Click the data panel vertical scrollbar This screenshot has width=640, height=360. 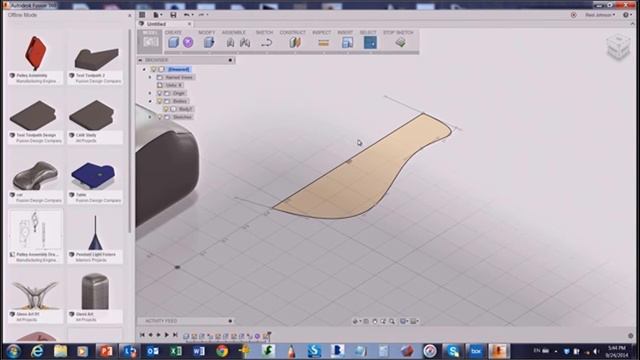click(130, 131)
